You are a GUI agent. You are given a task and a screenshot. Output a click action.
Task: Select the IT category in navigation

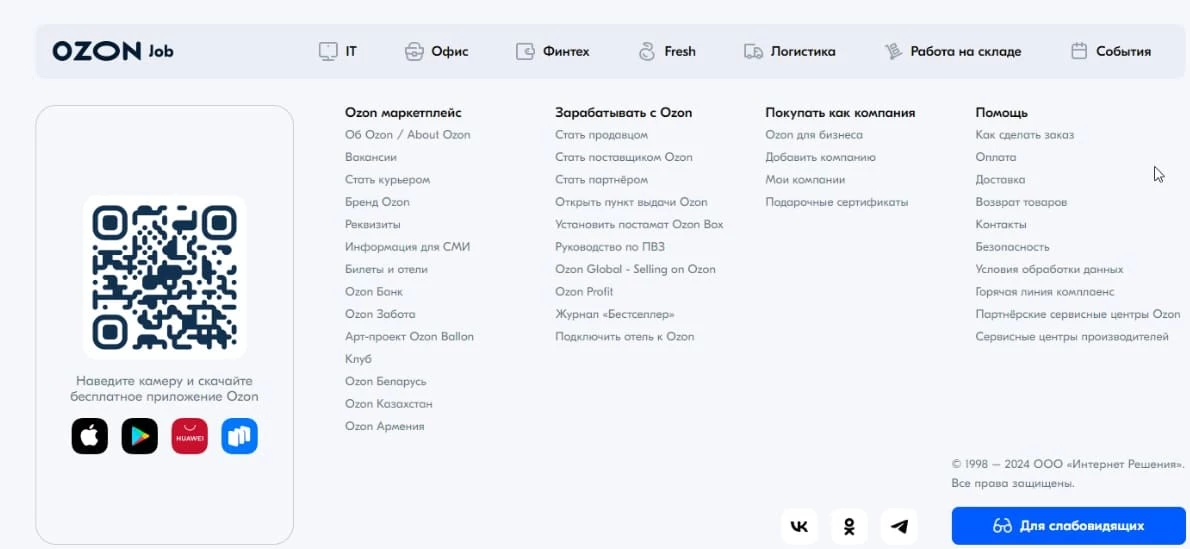[338, 51]
